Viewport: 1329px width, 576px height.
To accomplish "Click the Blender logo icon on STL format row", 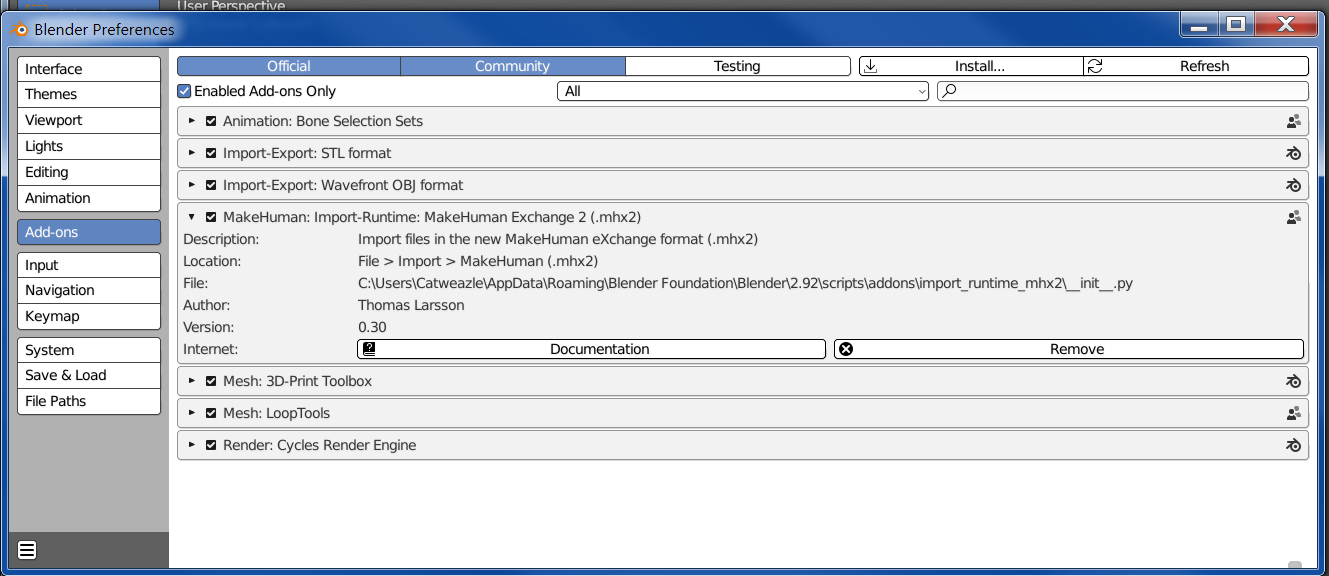I will point(1293,153).
